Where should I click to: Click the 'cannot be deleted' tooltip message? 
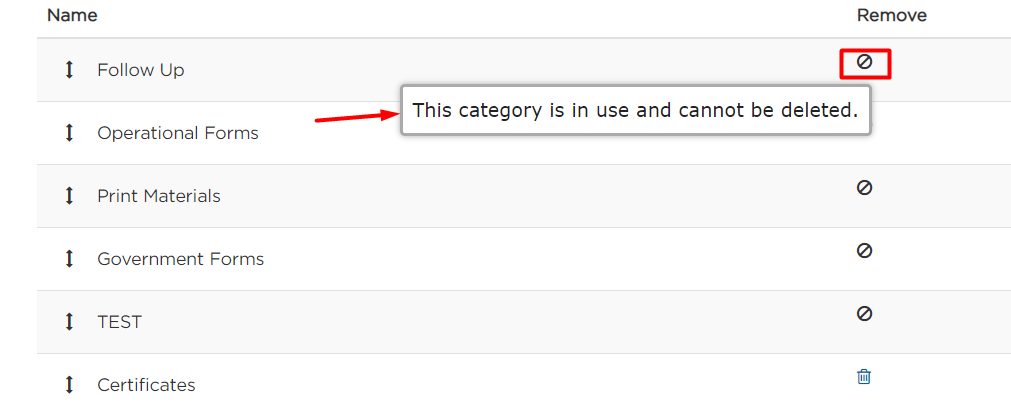[x=635, y=110]
